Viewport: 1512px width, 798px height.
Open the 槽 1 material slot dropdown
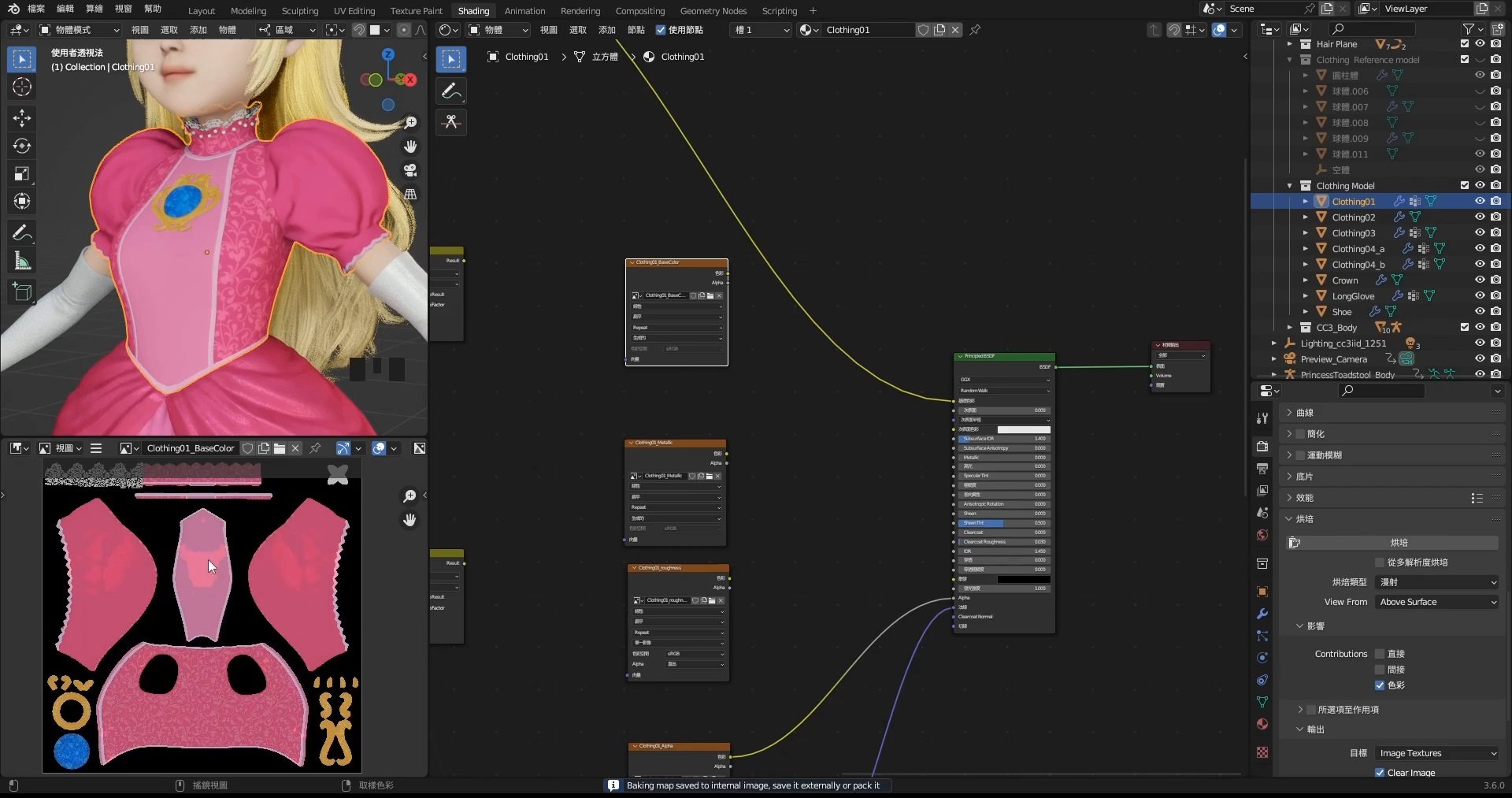point(761,30)
